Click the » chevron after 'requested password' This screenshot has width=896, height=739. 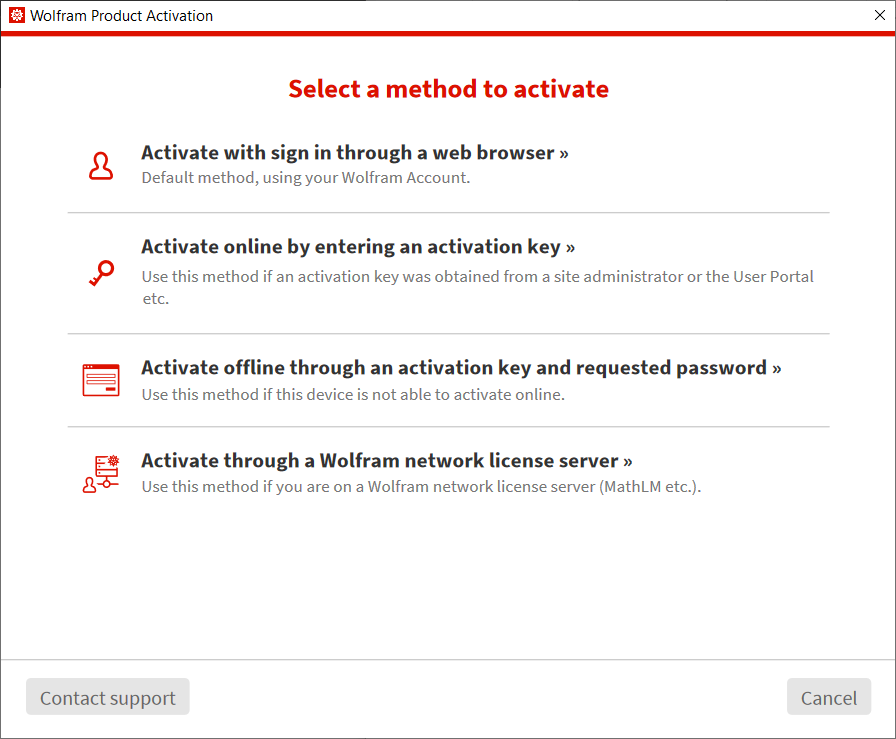pos(777,369)
